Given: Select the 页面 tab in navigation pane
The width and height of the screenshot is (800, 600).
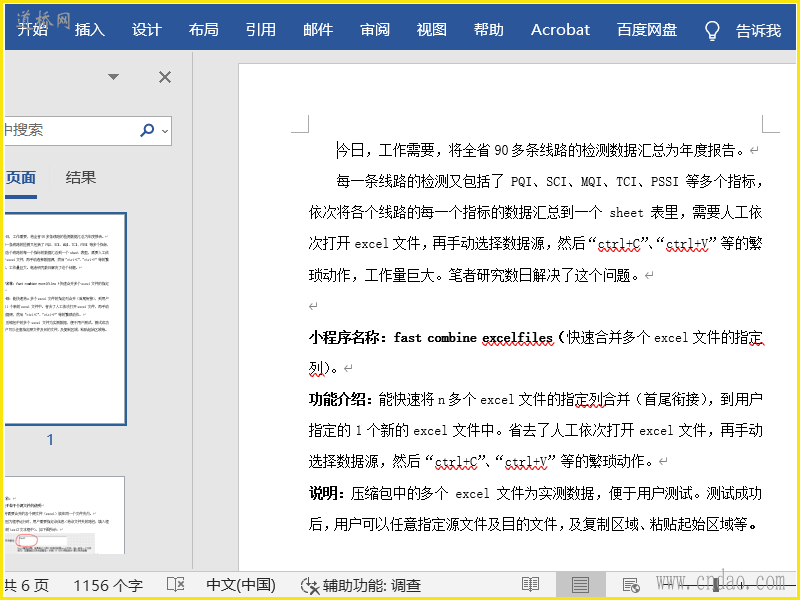Looking at the screenshot, I should click(x=21, y=178).
